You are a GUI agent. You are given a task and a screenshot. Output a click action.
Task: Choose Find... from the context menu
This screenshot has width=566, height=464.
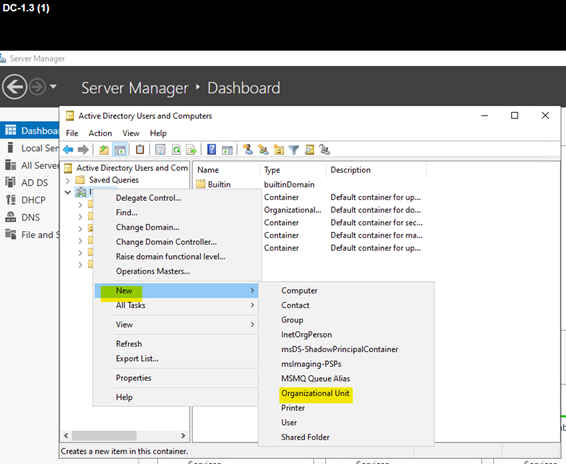click(x=176, y=212)
